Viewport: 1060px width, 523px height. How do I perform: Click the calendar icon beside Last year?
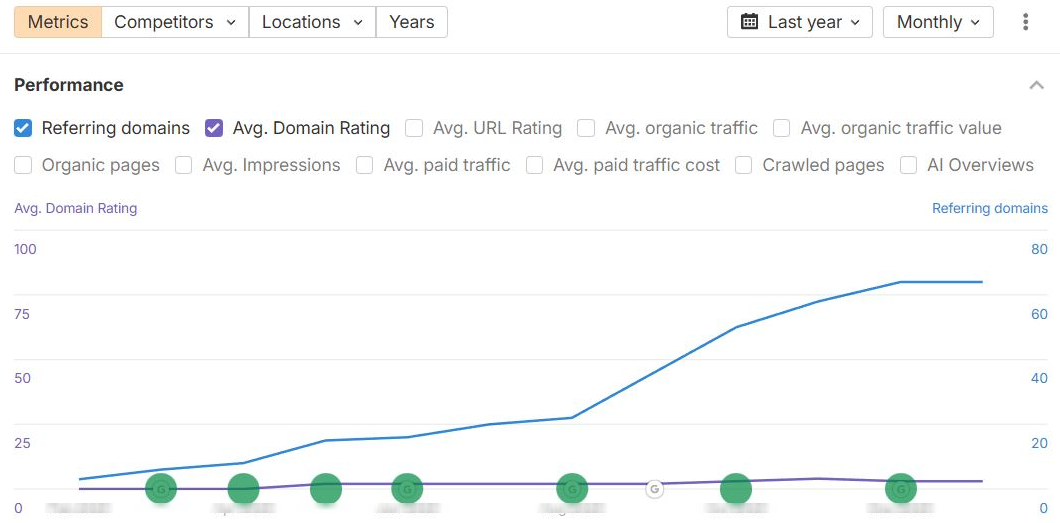click(749, 22)
